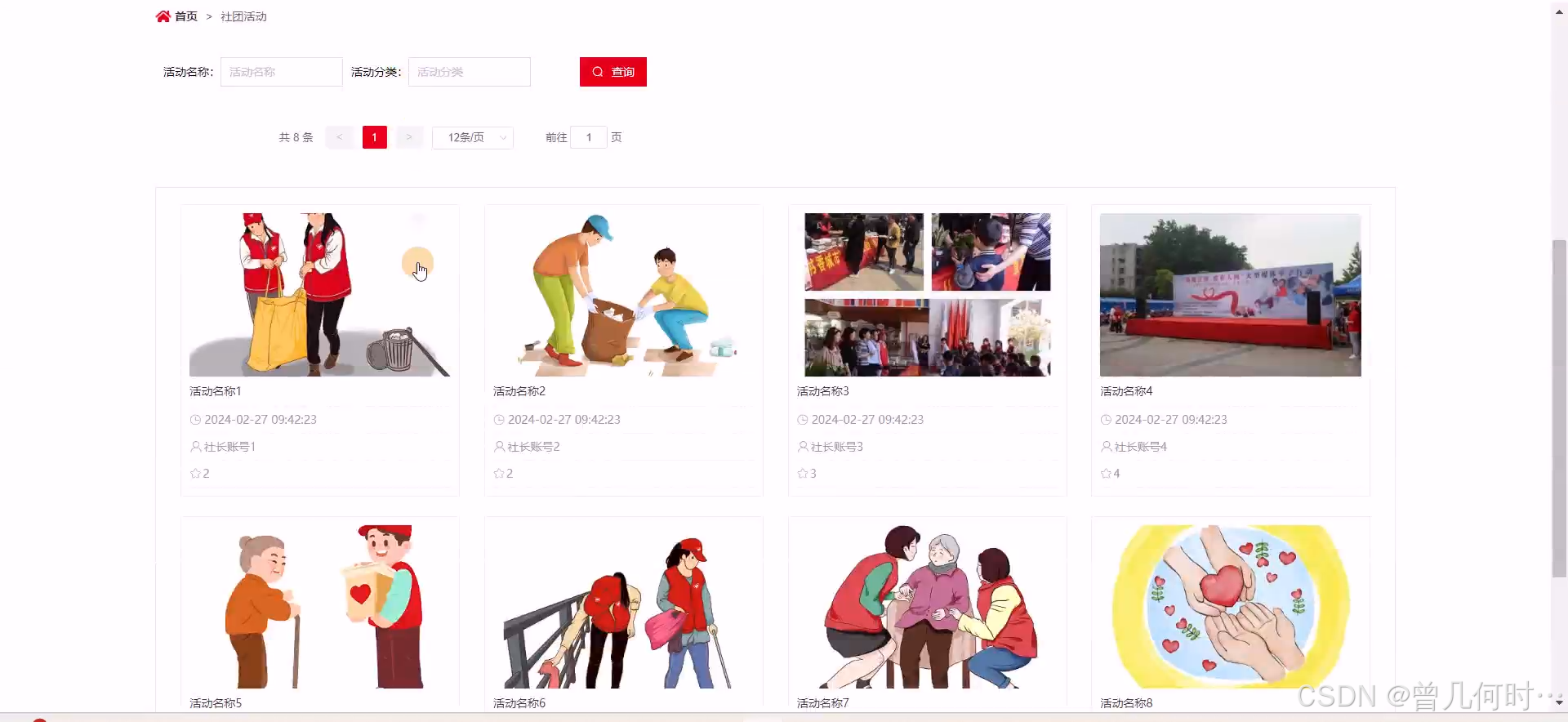1568x722 pixels.
Task: Go to next page arrow
Action: click(409, 137)
